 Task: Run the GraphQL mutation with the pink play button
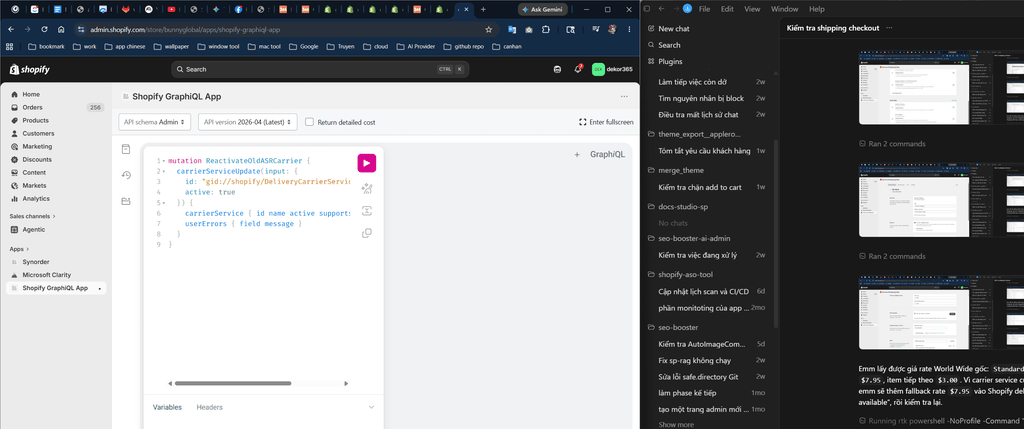[366, 163]
